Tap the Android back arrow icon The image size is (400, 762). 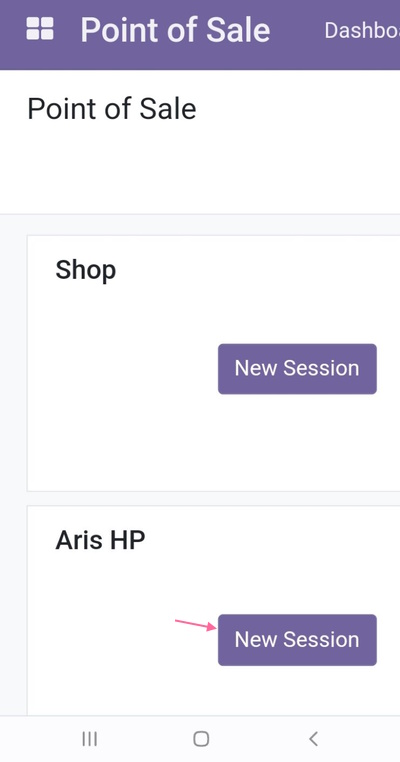coord(313,739)
